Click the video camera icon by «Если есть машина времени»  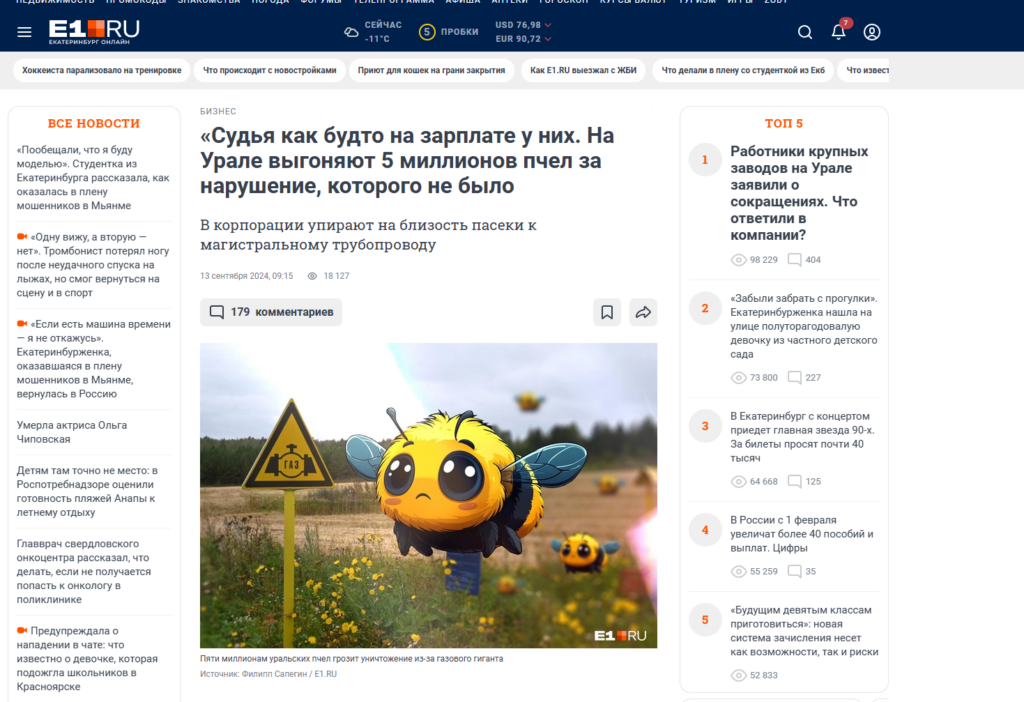[22, 323]
